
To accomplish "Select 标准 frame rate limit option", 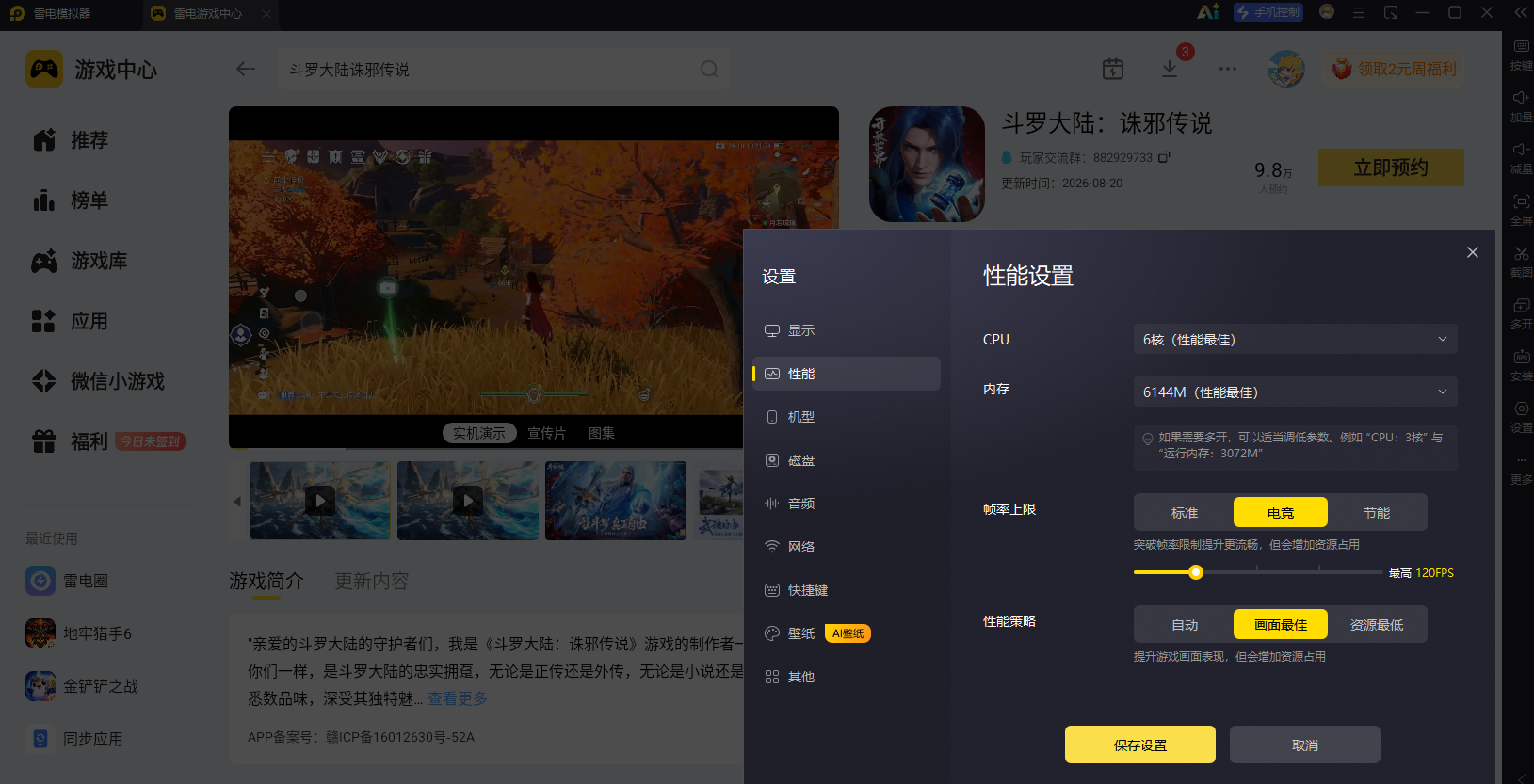I will click(x=1185, y=512).
